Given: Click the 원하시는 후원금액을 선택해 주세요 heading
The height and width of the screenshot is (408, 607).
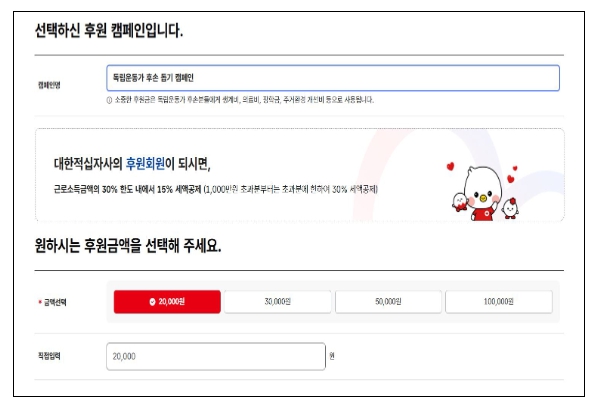Looking at the screenshot, I should click(x=128, y=245).
